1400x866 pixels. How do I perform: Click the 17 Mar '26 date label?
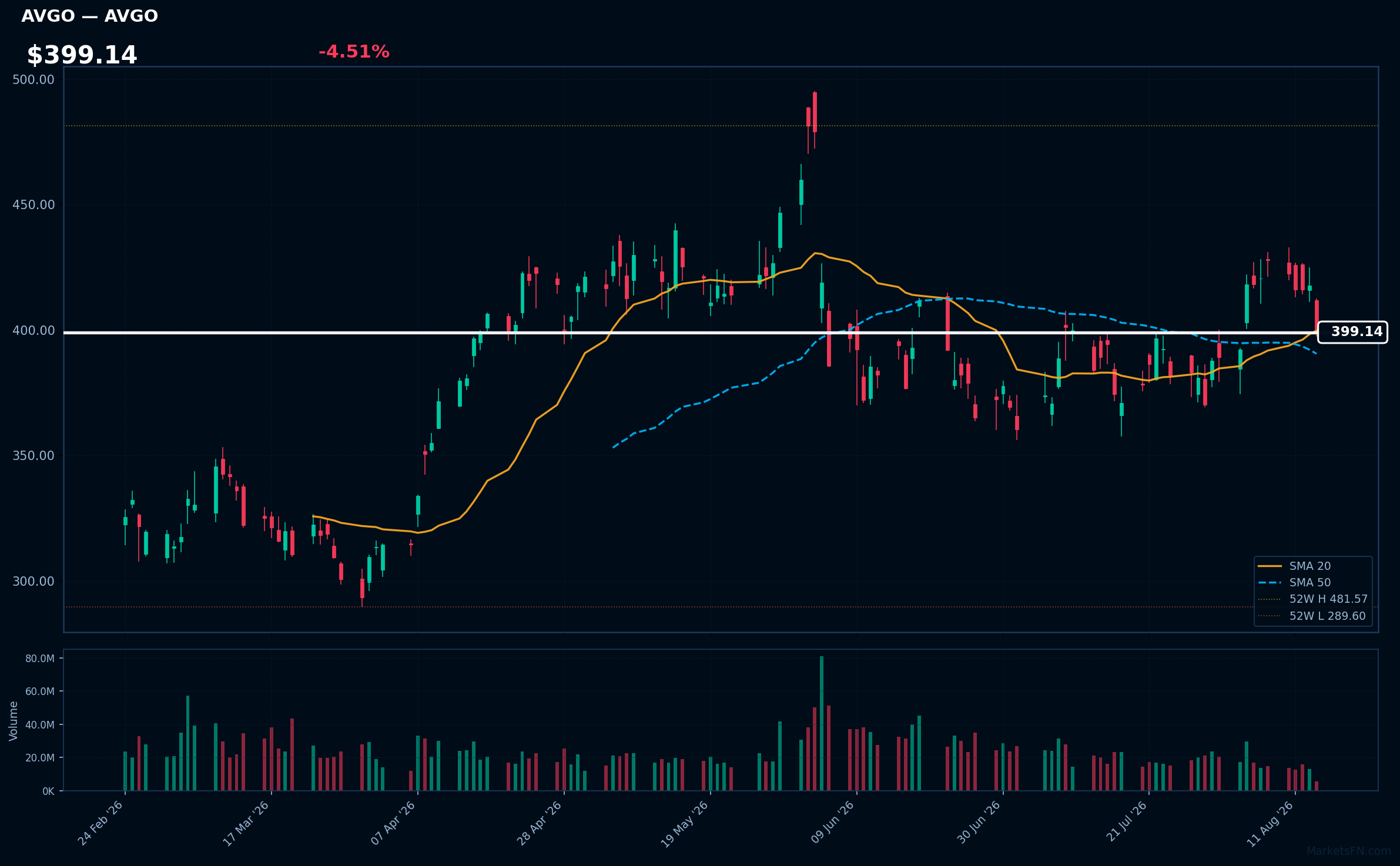coord(246,823)
